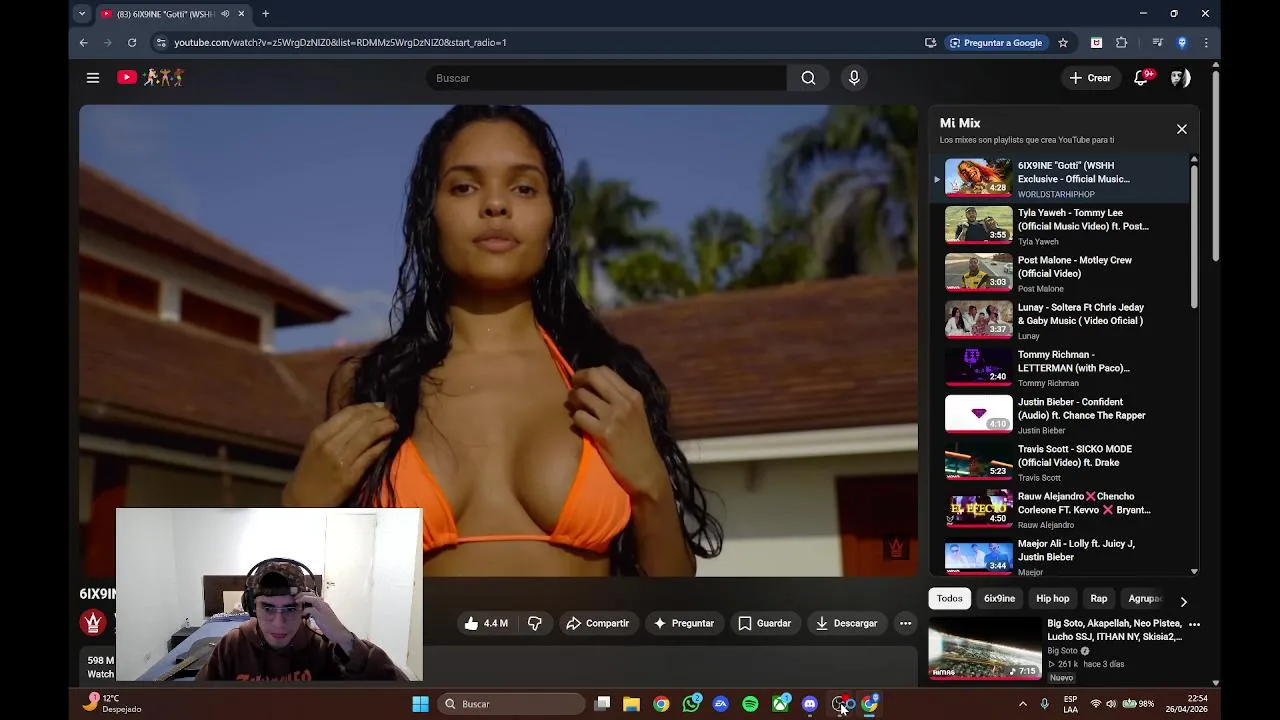
Task: Open the Chrome extensions puzzle icon
Action: click(1121, 43)
